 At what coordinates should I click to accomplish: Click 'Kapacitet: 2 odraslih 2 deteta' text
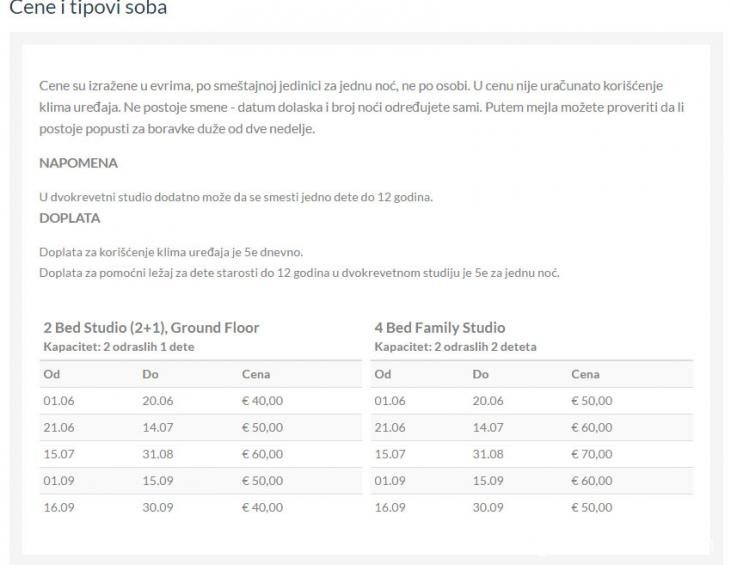455,347
